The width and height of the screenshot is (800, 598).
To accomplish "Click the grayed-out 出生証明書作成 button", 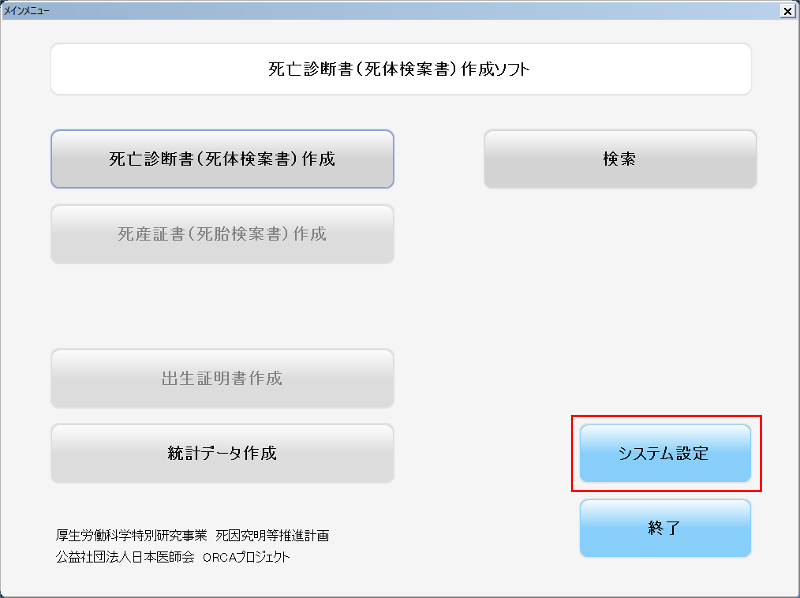I will [x=222, y=378].
